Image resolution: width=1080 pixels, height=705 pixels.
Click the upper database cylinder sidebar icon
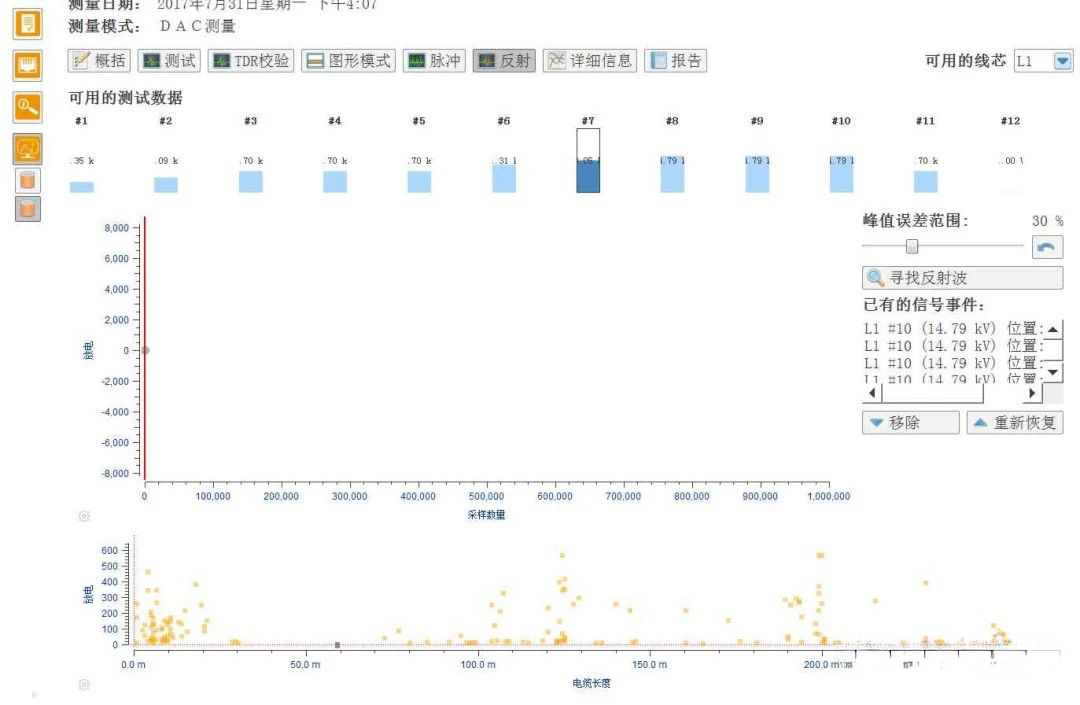(28, 180)
